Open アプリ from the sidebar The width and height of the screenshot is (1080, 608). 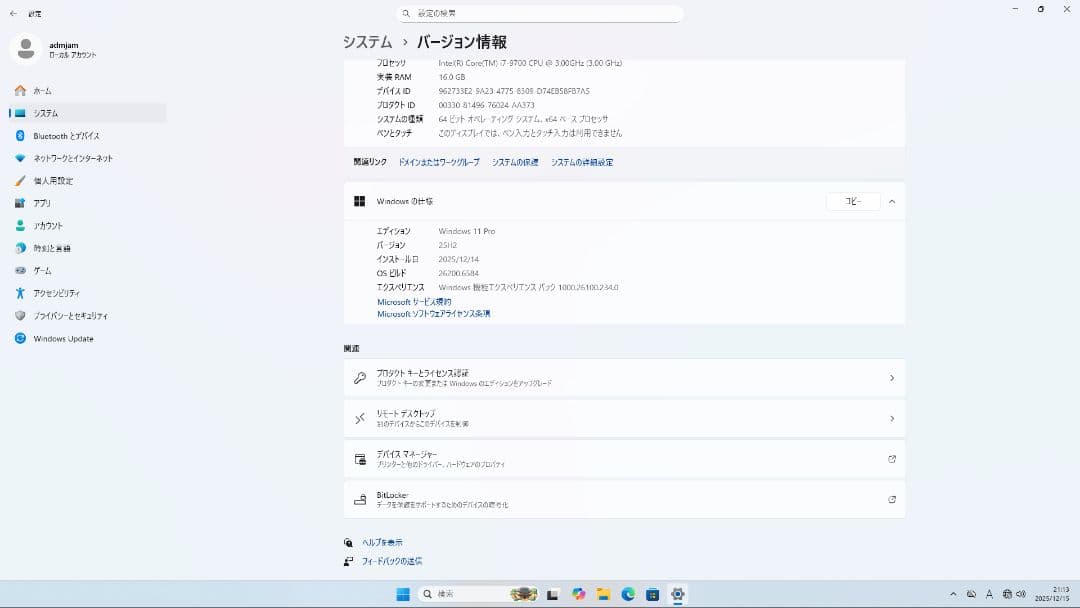click(45, 203)
